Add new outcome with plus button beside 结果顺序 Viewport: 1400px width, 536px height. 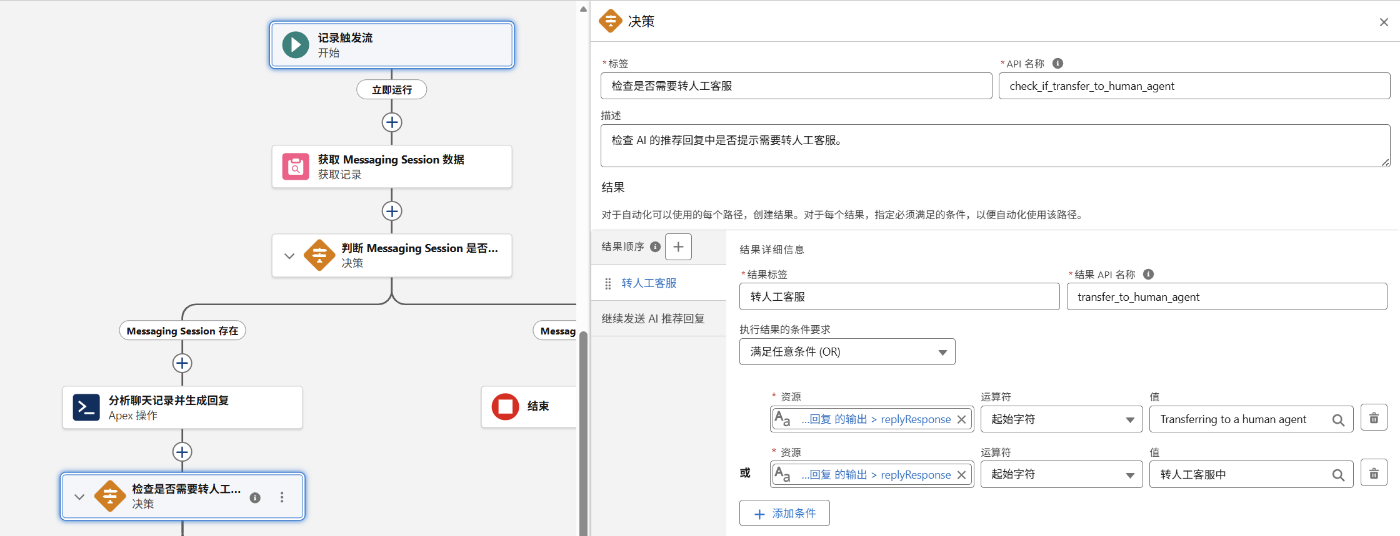(678, 246)
